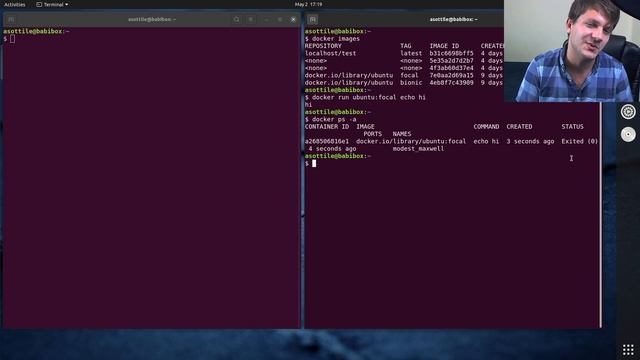Click the REPOSITORY column header
This screenshot has height=360, width=640.
click(x=323, y=46)
